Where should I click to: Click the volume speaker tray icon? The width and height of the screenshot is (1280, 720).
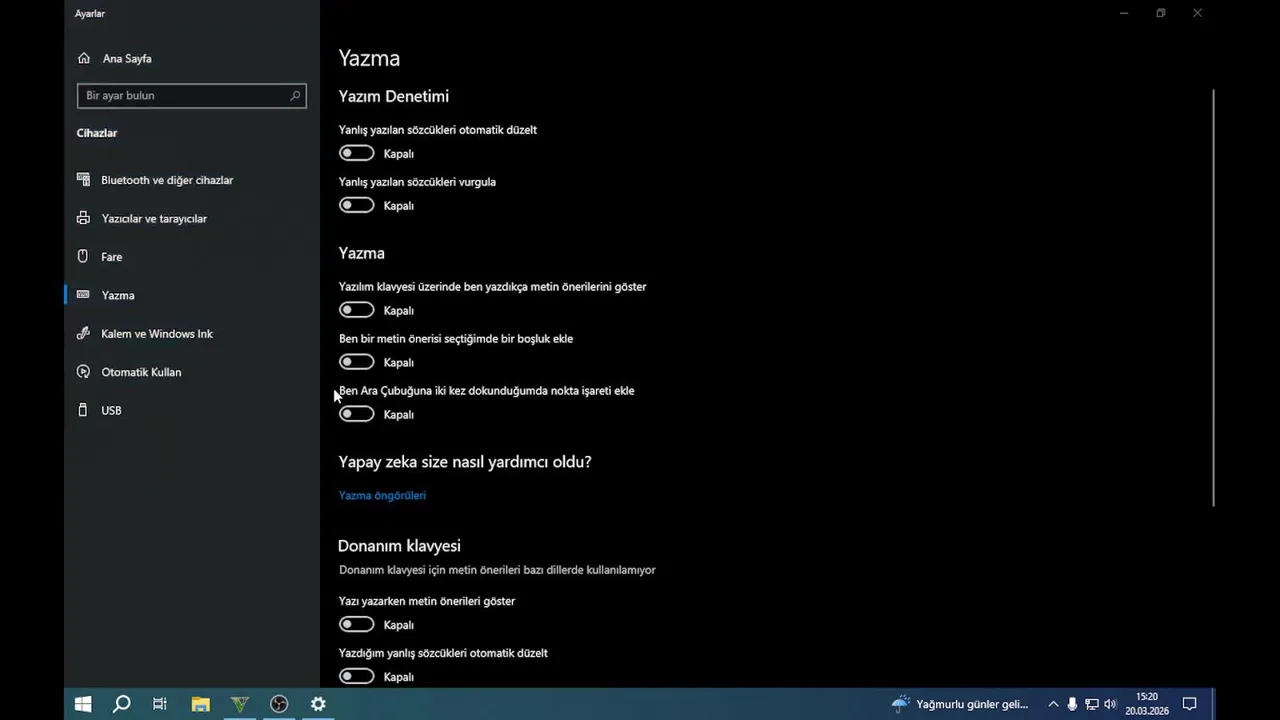click(x=1110, y=704)
